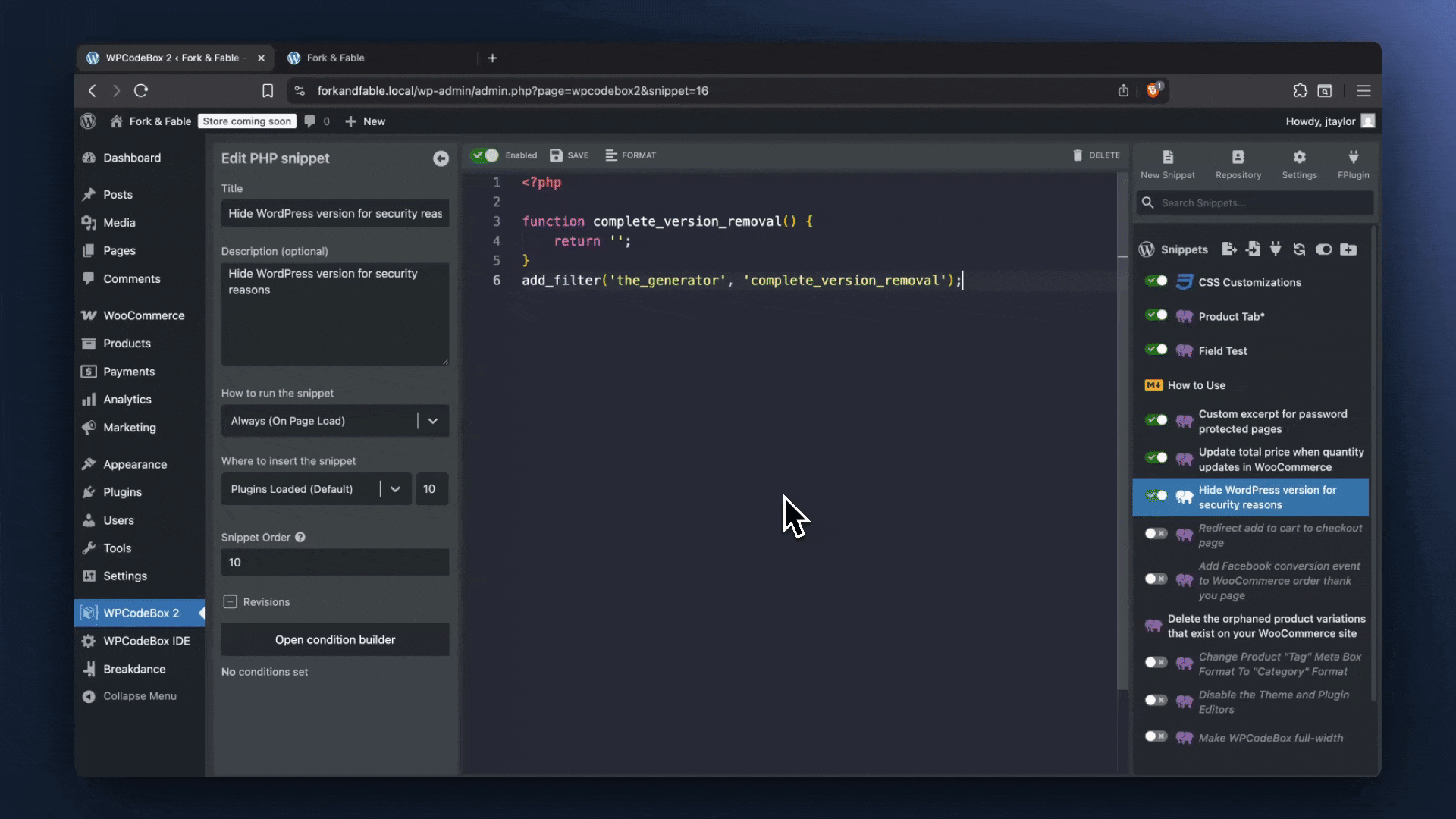Open the New menu in admin bar
The image size is (1456, 819).
coord(365,121)
